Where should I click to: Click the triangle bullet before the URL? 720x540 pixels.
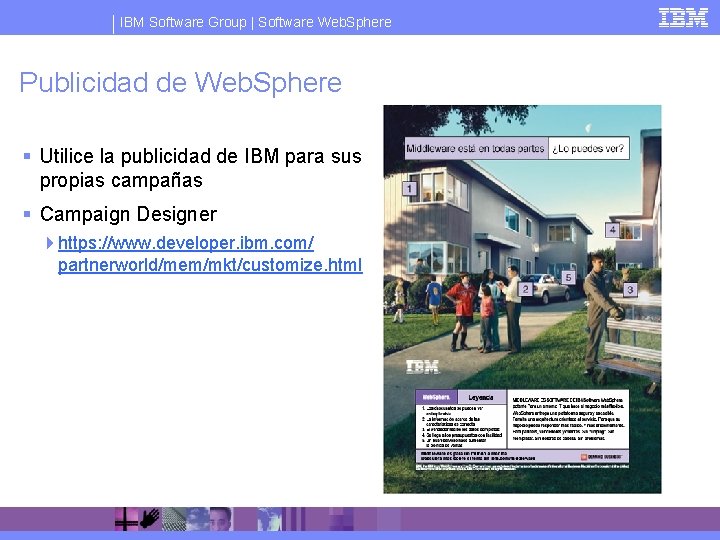coord(50,243)
